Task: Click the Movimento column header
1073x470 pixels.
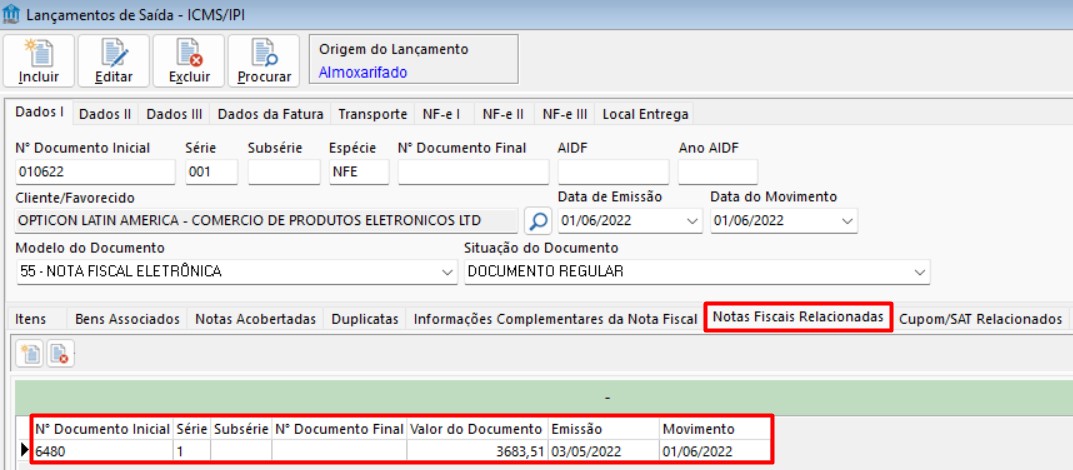Action: (x=716, y=430)
